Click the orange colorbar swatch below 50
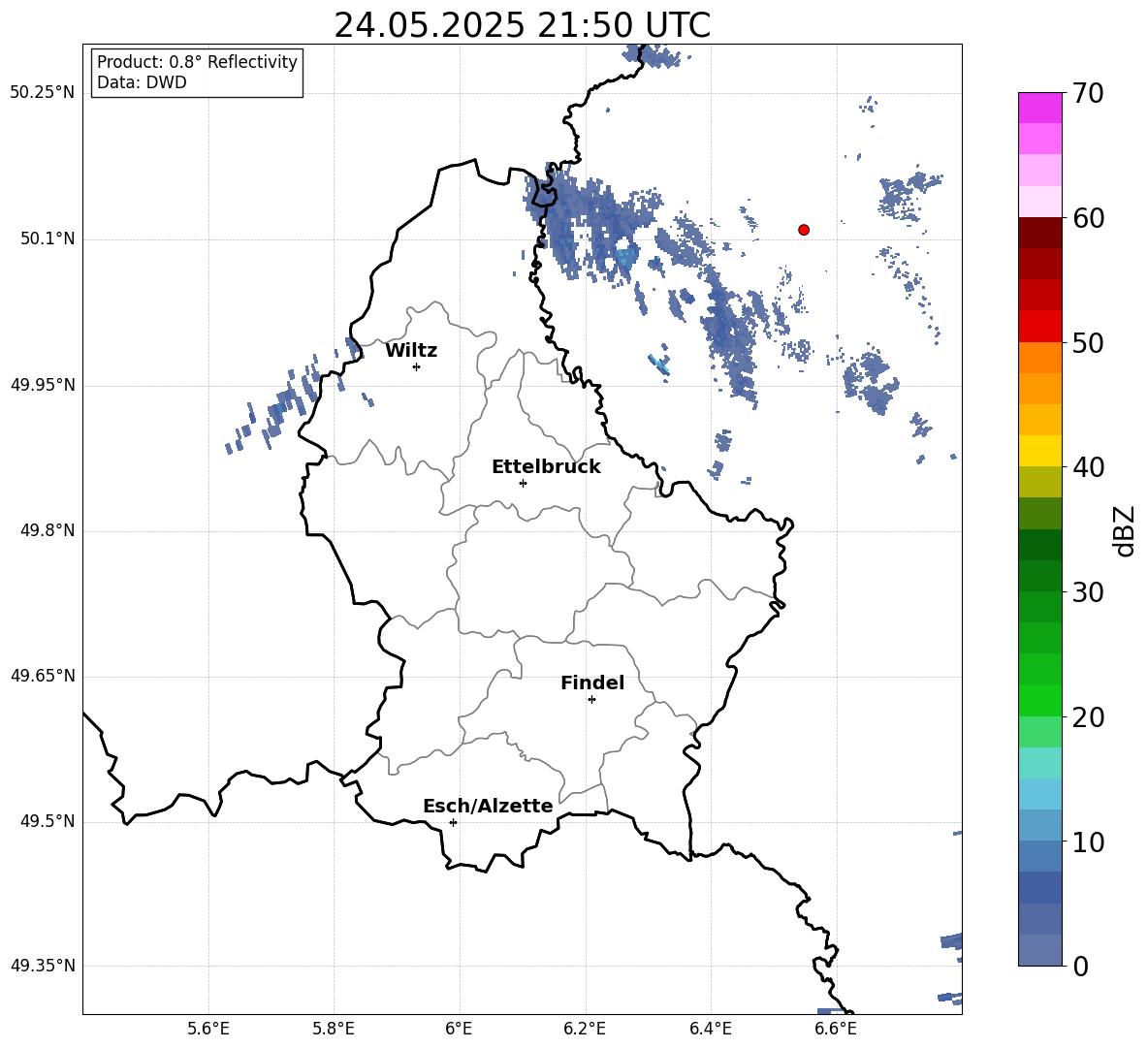Viewport: 1148px width, 1048px height. coord(1039,357)
